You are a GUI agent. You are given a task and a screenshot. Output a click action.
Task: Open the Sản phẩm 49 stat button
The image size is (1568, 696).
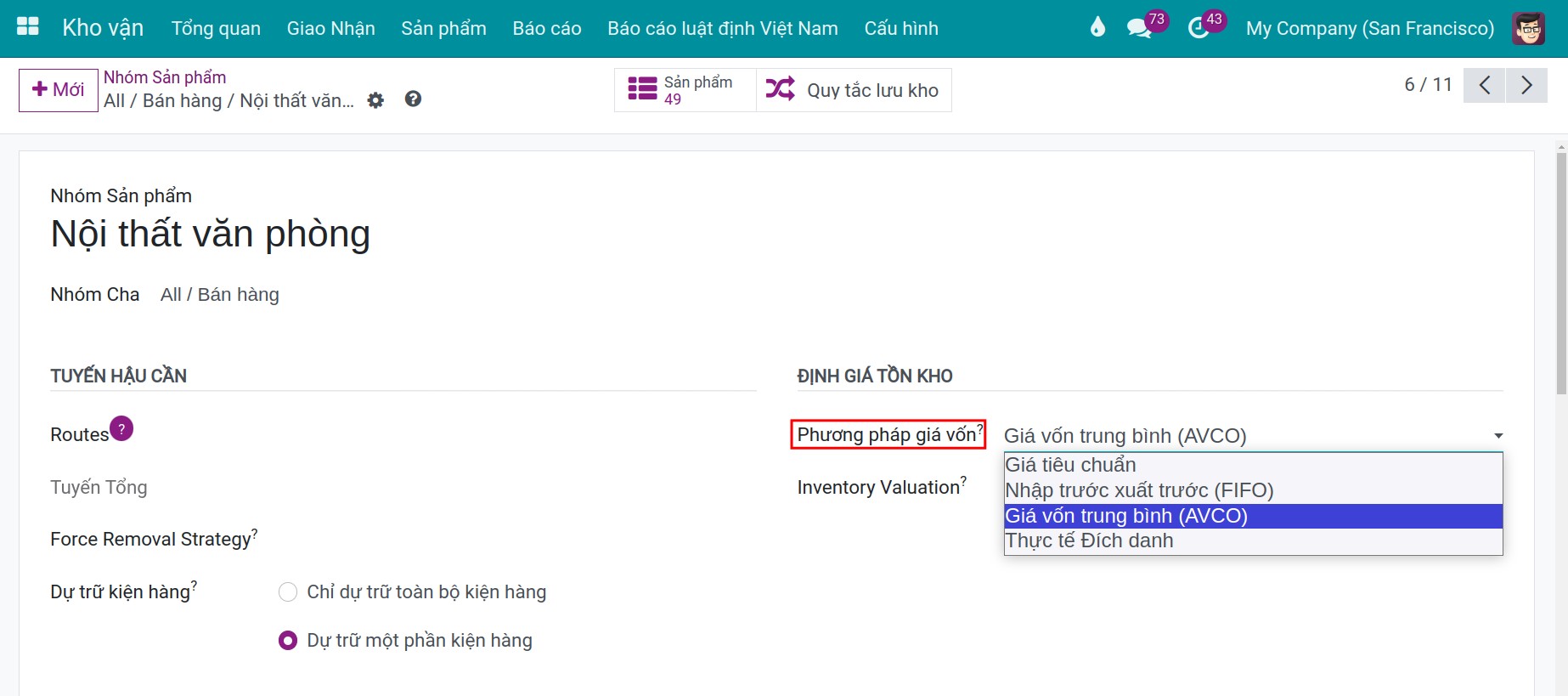pyautogui.click(x=685, y=90)
